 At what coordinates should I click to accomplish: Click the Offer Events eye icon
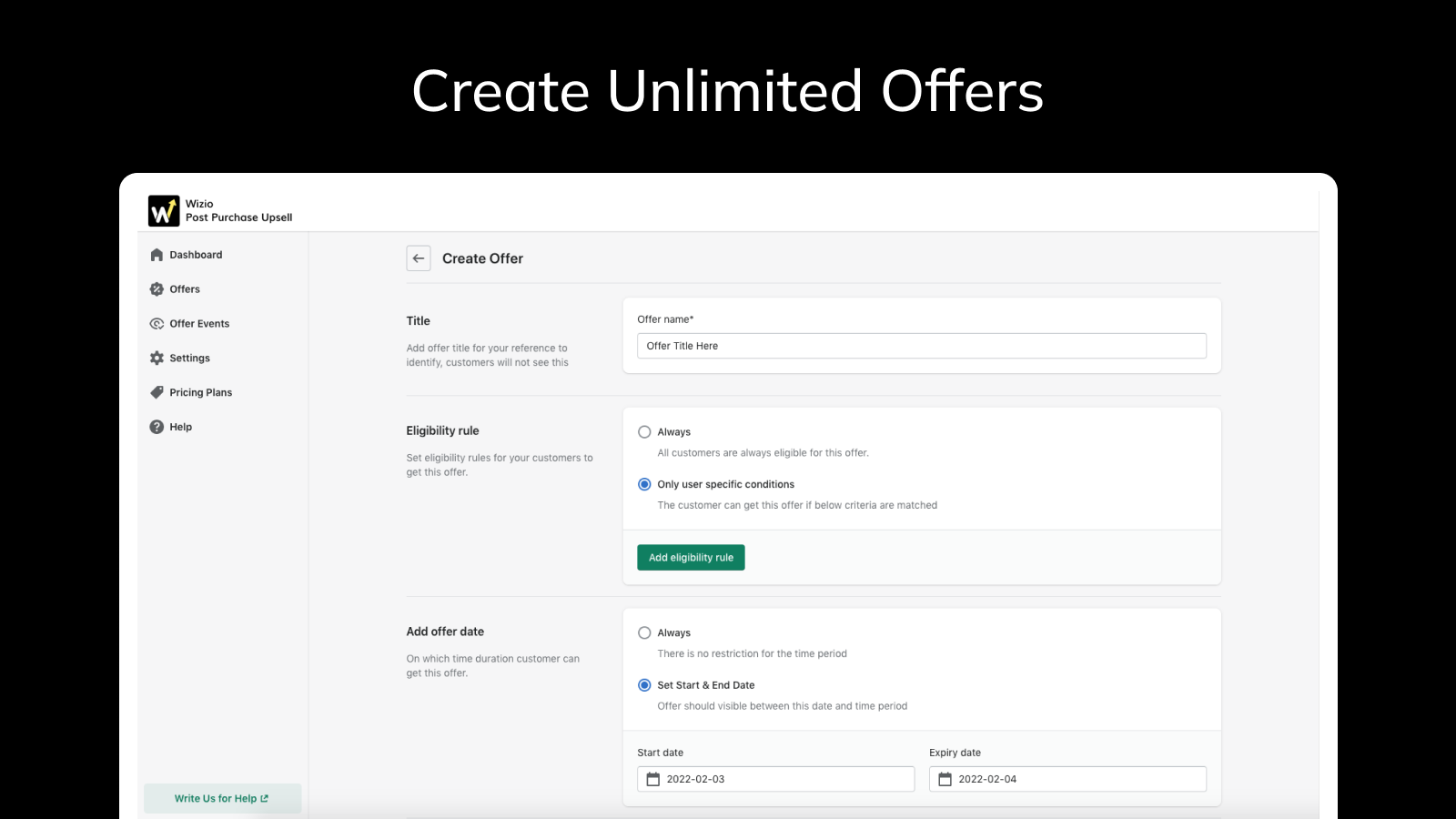(157, 323)
